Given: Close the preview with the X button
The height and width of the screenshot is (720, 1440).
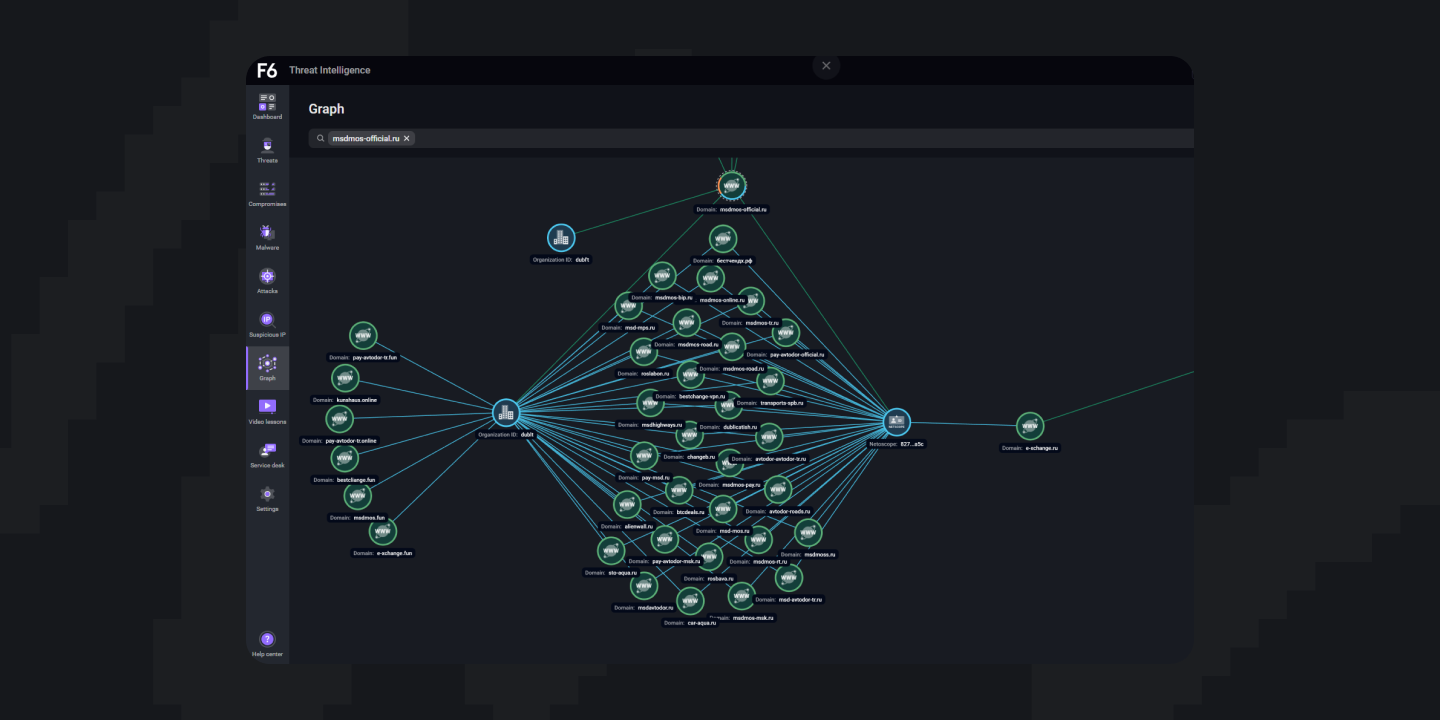Looking at the screenshot, I should coord(826,66).
